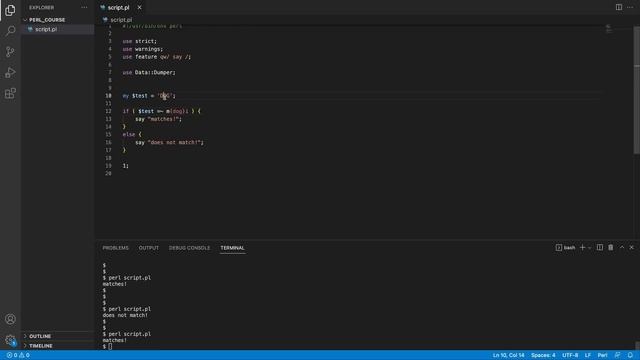Open the Source Control view icon

click(10, 51)
